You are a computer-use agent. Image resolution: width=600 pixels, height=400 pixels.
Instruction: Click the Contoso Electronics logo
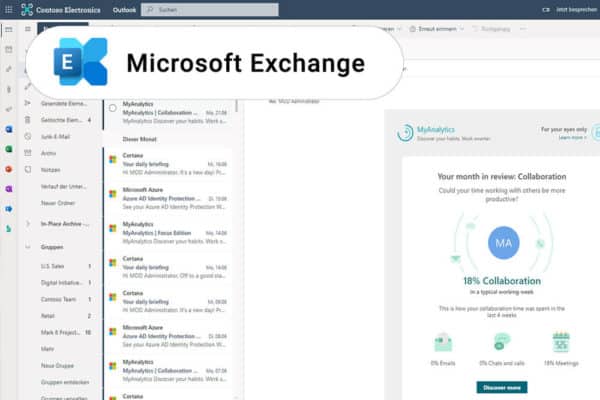pos(27,10)
